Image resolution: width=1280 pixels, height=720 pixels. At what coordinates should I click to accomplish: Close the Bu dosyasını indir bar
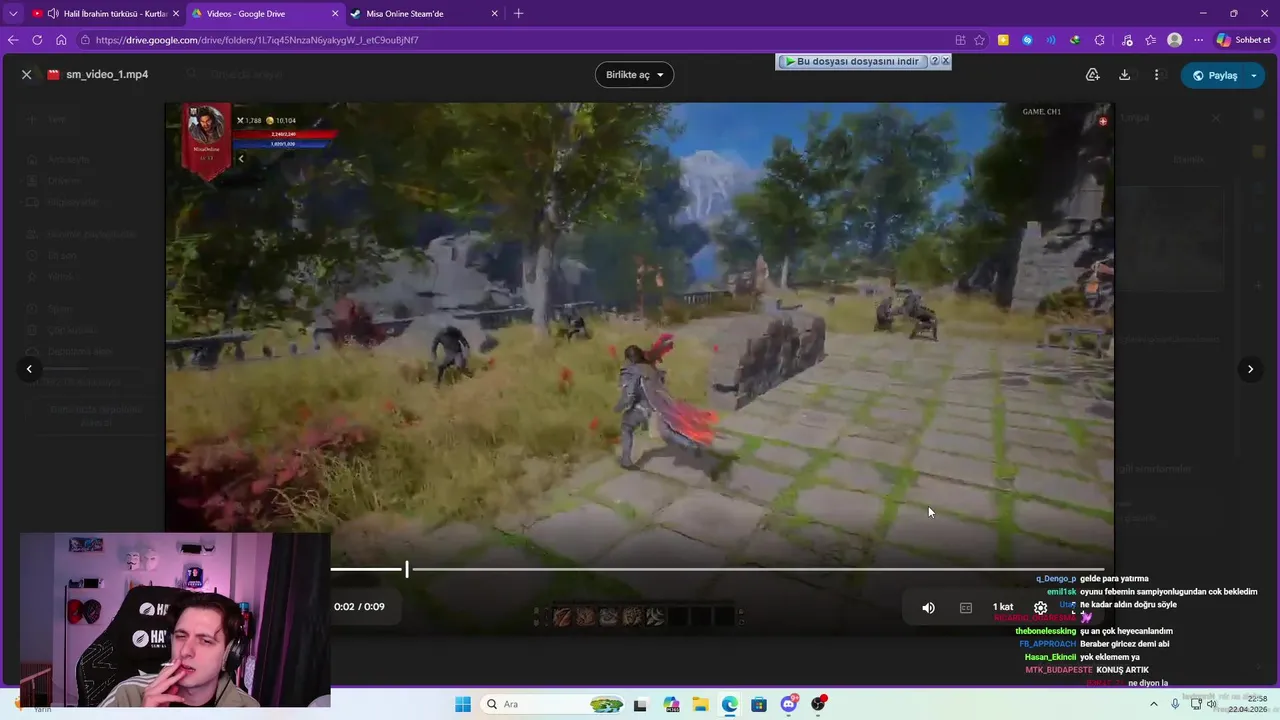click(945, 61)
